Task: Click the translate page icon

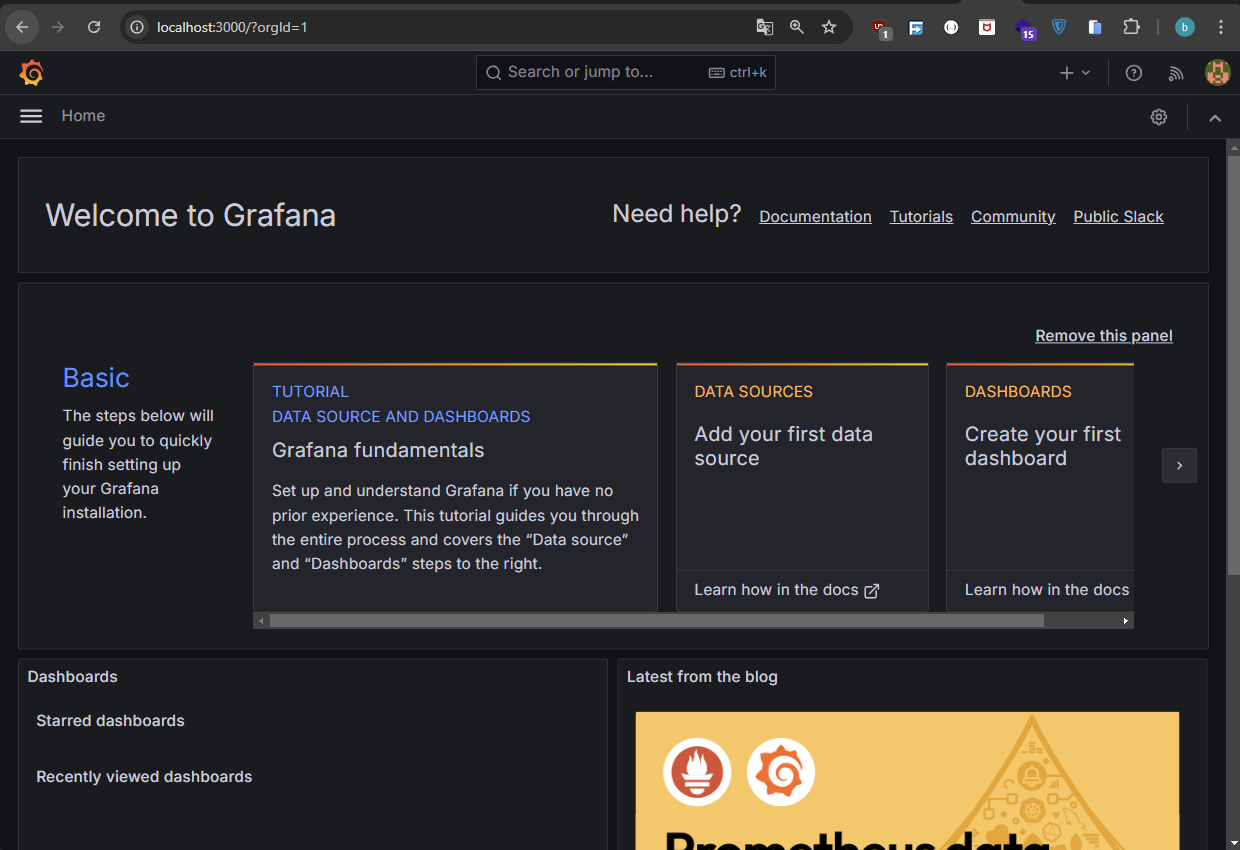Action: (x=765, y=27)
